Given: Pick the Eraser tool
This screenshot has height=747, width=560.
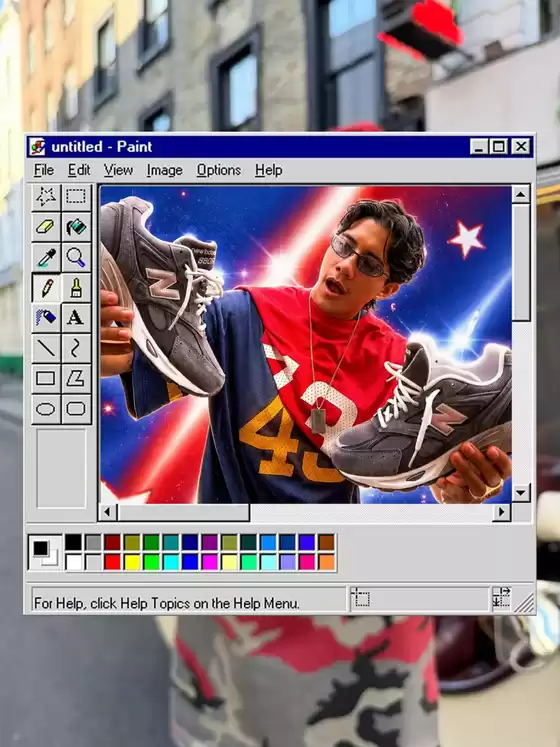Looking at the screenshot, I should coord(46,227).
